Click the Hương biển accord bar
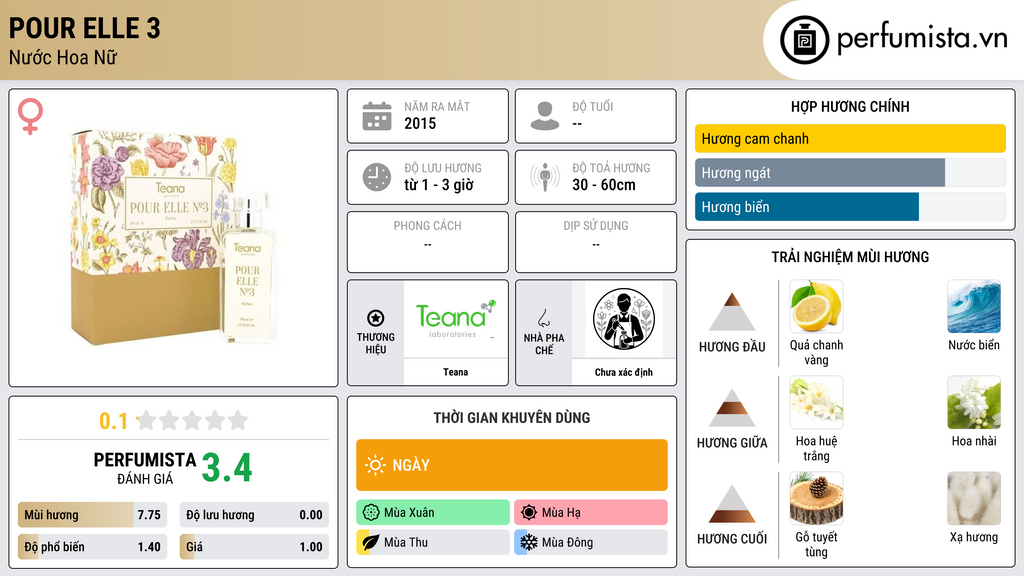1024x576 pixels. pyautogui.click(x=850, y=206)
